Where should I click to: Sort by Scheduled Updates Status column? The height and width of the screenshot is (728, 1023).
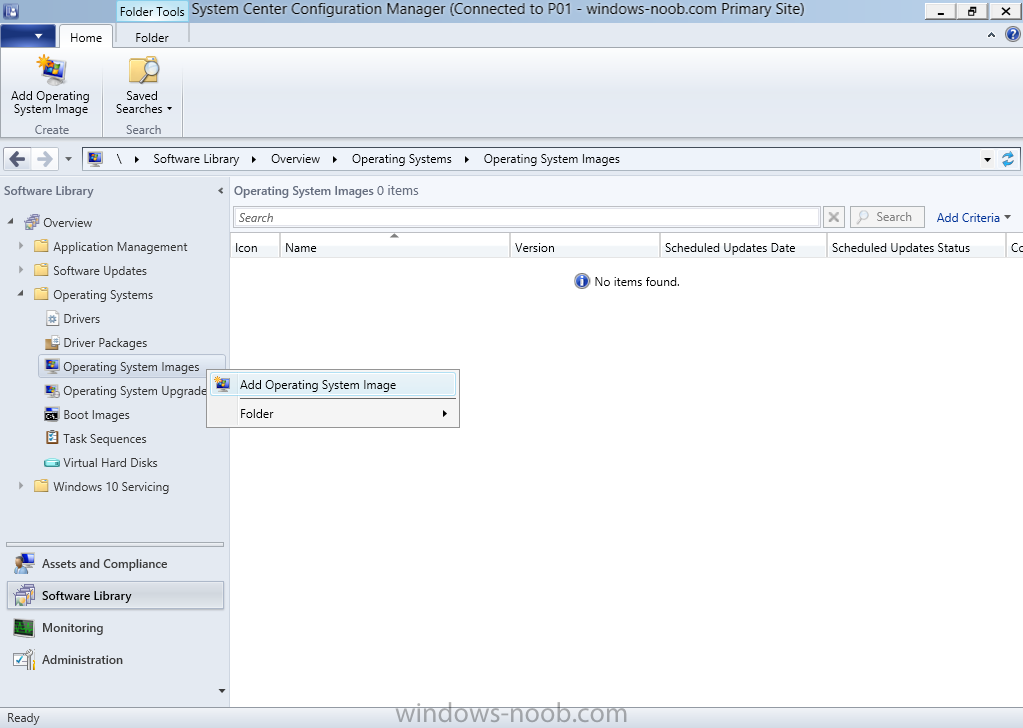[x=916, y=247]
